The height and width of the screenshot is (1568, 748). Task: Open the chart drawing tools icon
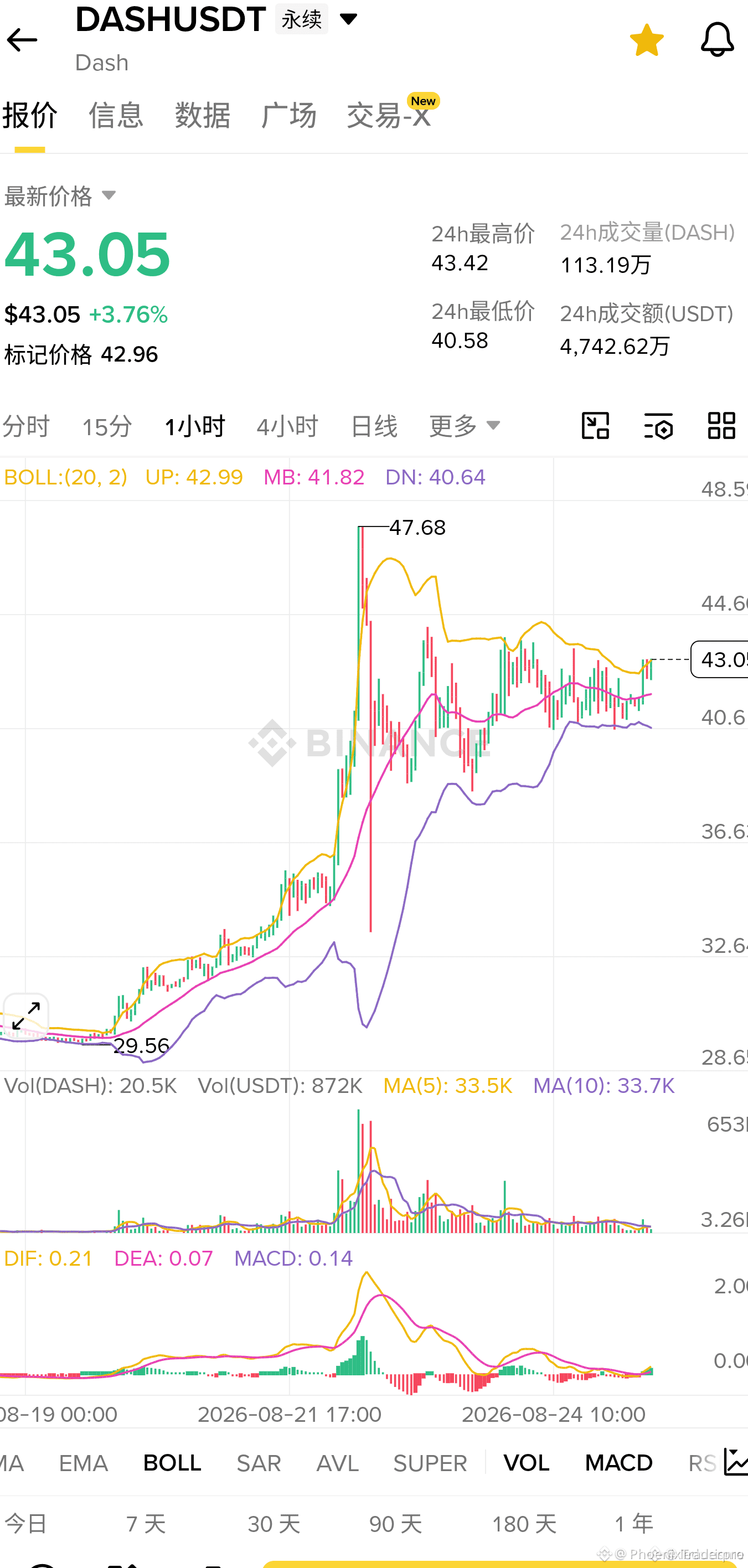tap(595, 425)
